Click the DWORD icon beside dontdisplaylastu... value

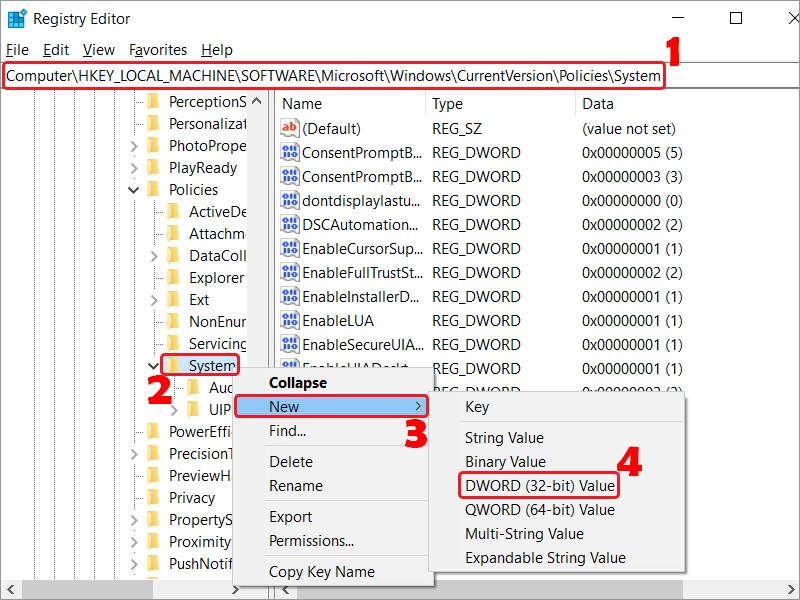tap(289, 200)
